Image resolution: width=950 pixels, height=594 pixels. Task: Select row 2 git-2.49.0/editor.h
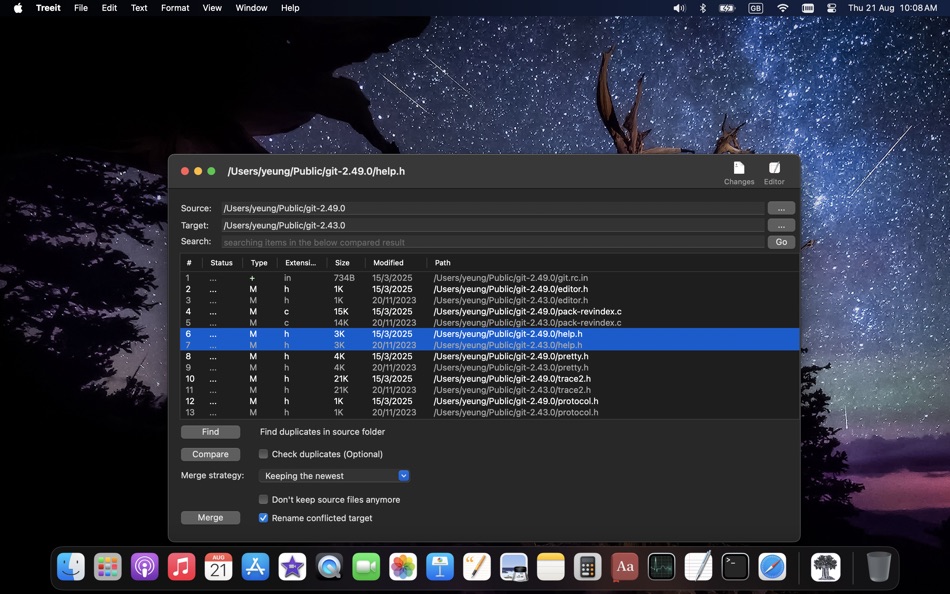(x=490, y=289)
